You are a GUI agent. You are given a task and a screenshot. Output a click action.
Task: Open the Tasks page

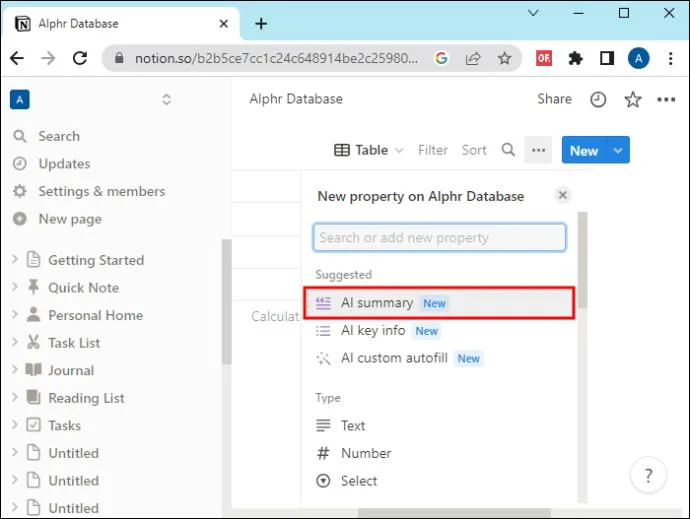coord(65,426)
